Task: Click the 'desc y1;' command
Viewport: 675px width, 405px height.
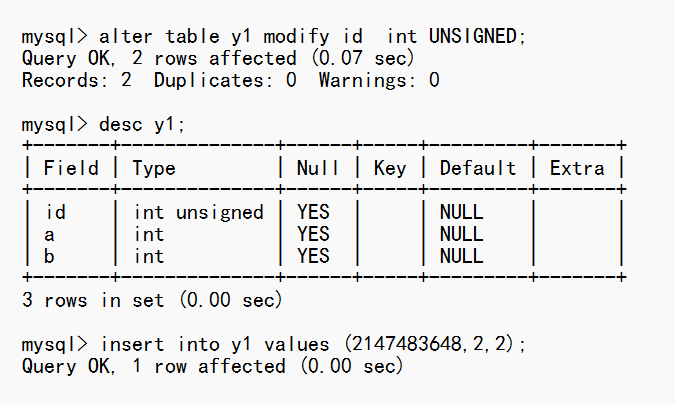Action: click(142, 124)
